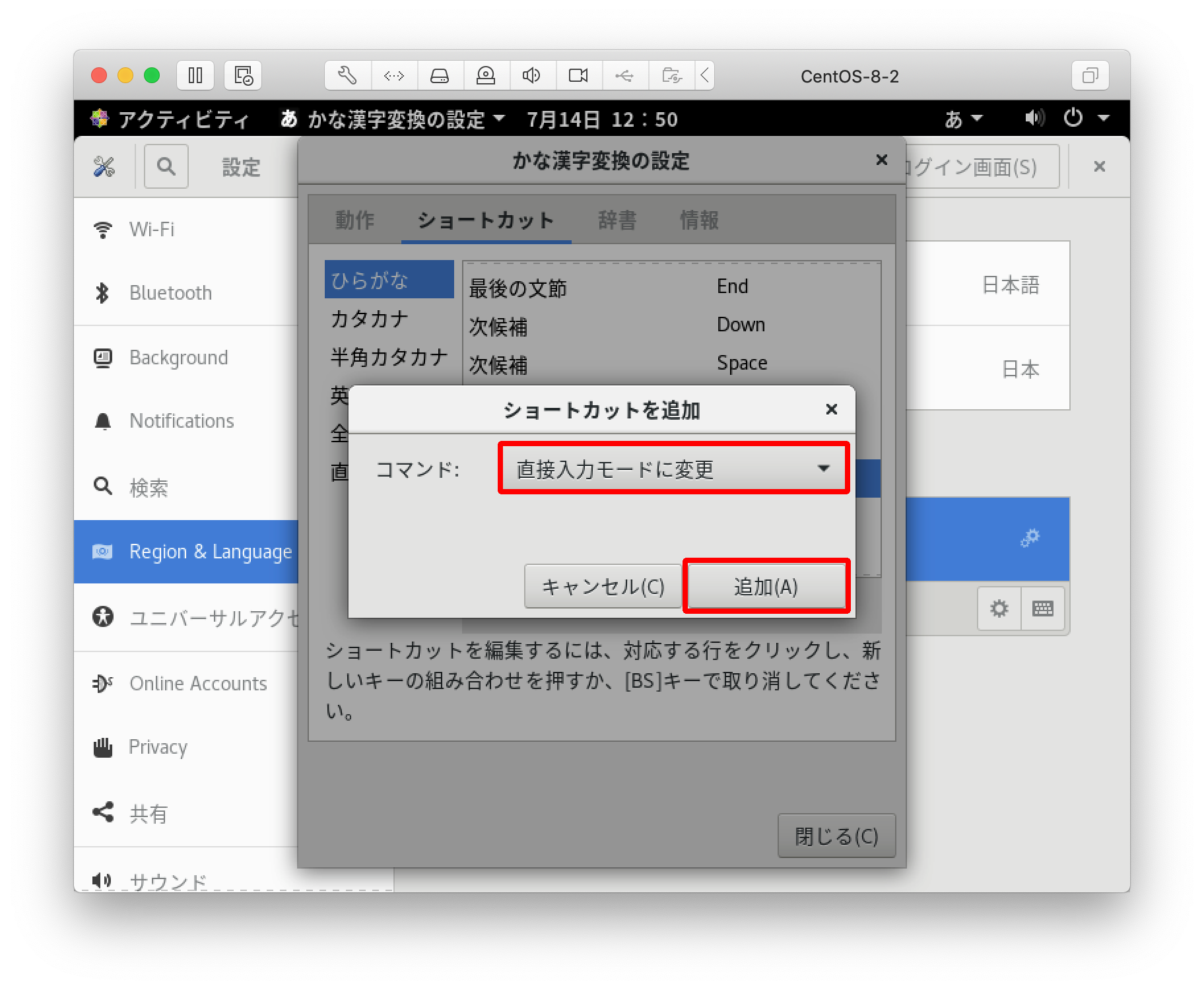Click the キャンセル(C) button

click(x=603, y=586)
